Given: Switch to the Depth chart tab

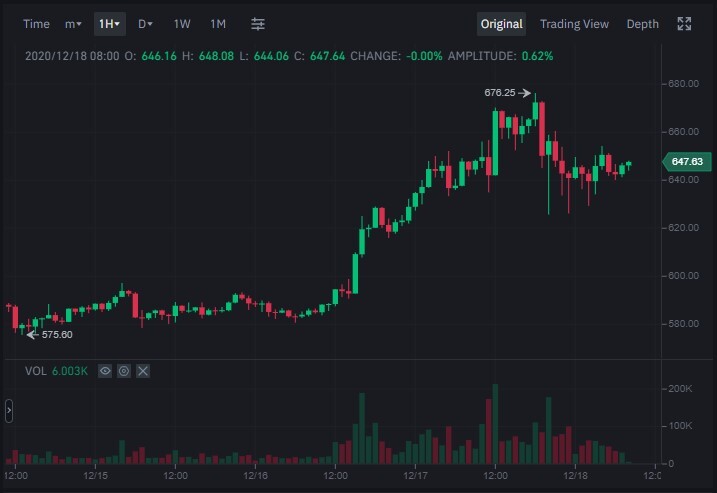Looking at the screenshot, I should pos(642,24).
